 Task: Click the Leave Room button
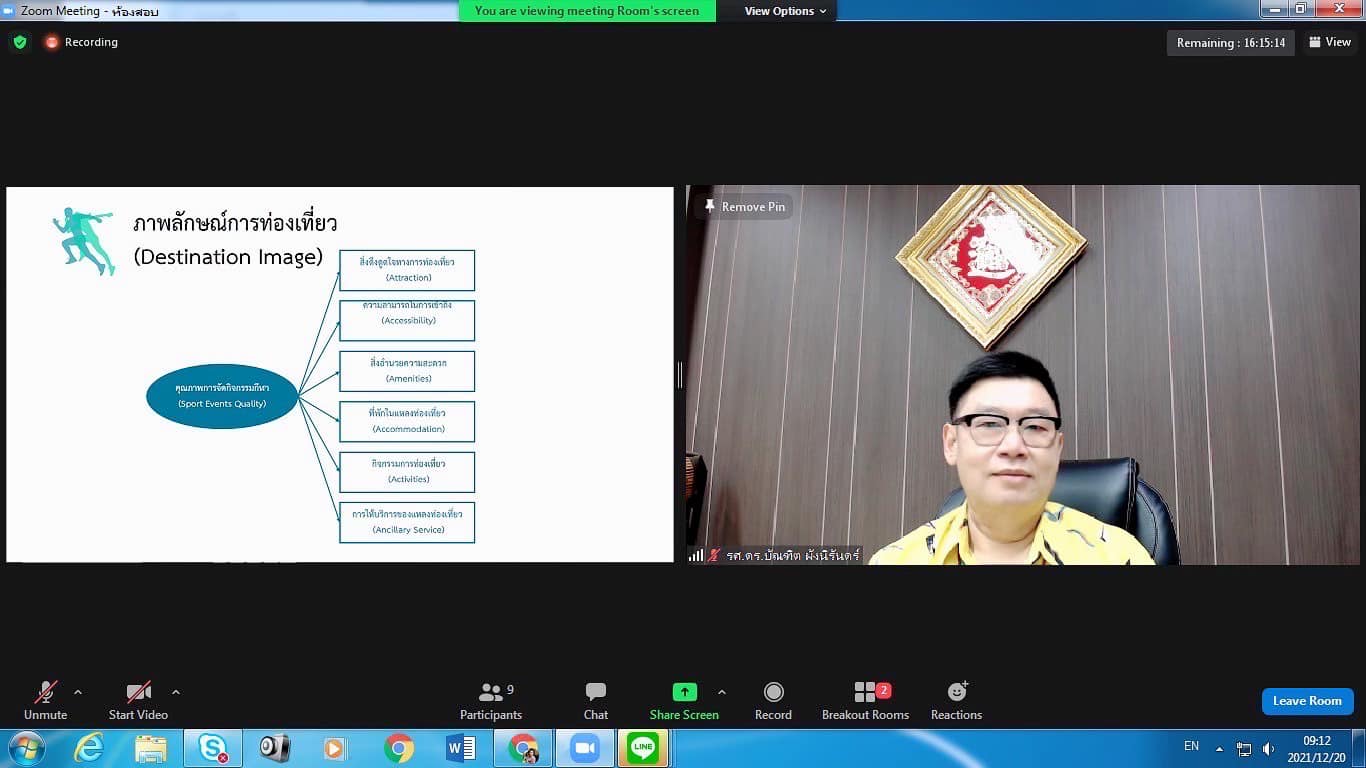click(x=1307, y=701)
